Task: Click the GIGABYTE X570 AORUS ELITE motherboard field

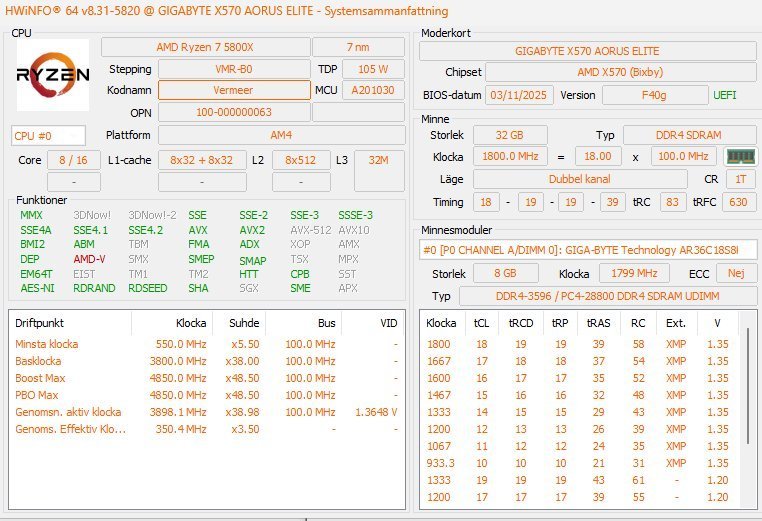Action: click(x=587, y=50)
